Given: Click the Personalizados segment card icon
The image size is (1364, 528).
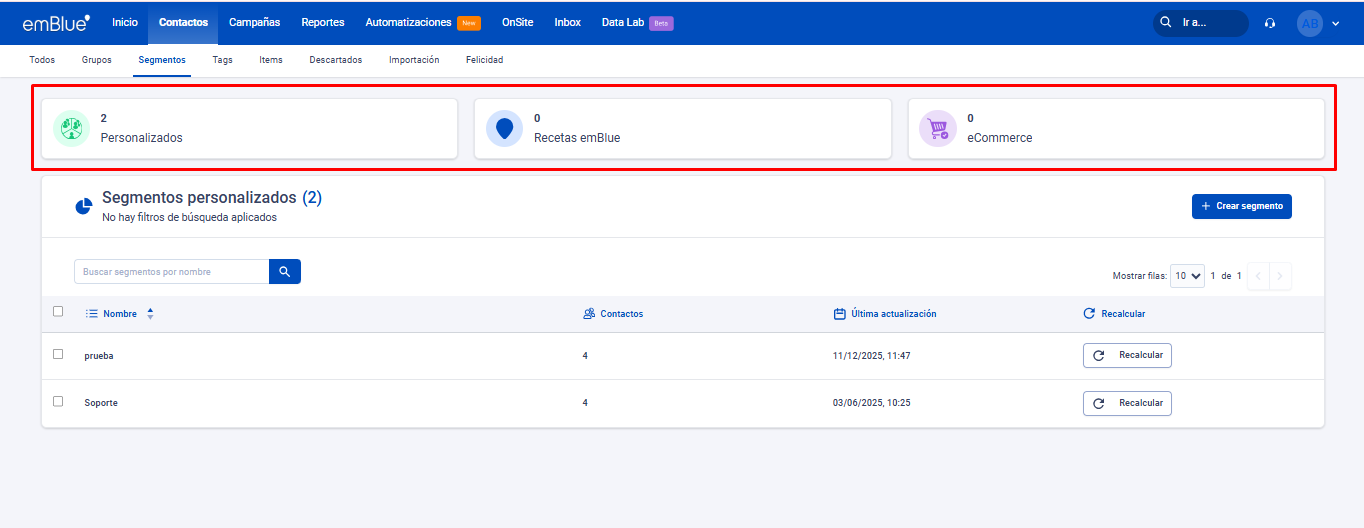Looking at the screenshot, I should tap(72, 129).
